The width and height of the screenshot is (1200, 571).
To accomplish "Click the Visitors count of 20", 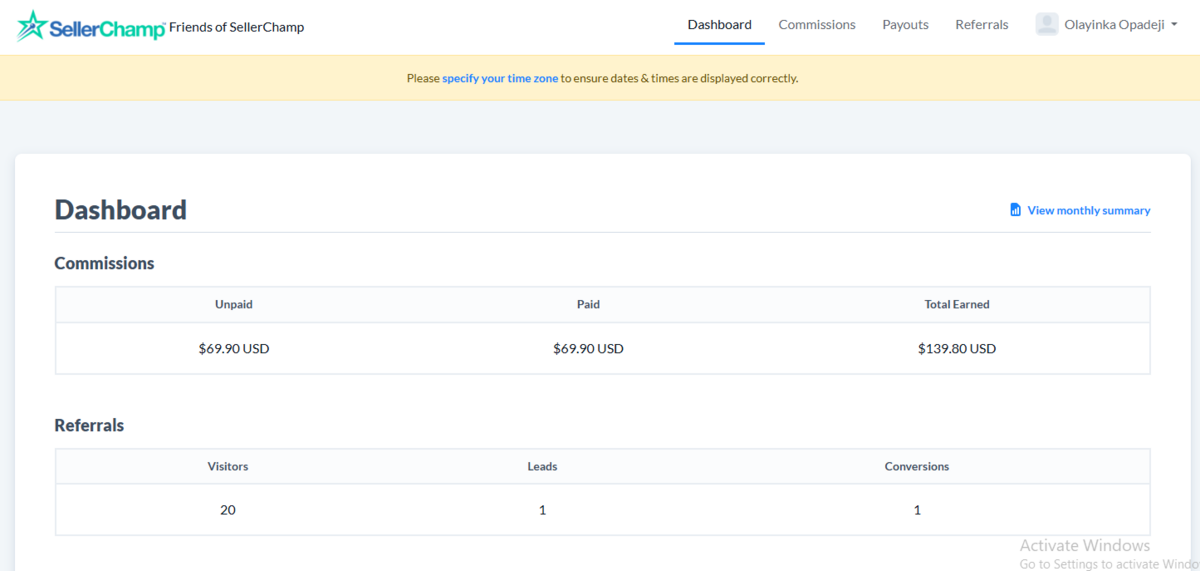I will [228, 510].
